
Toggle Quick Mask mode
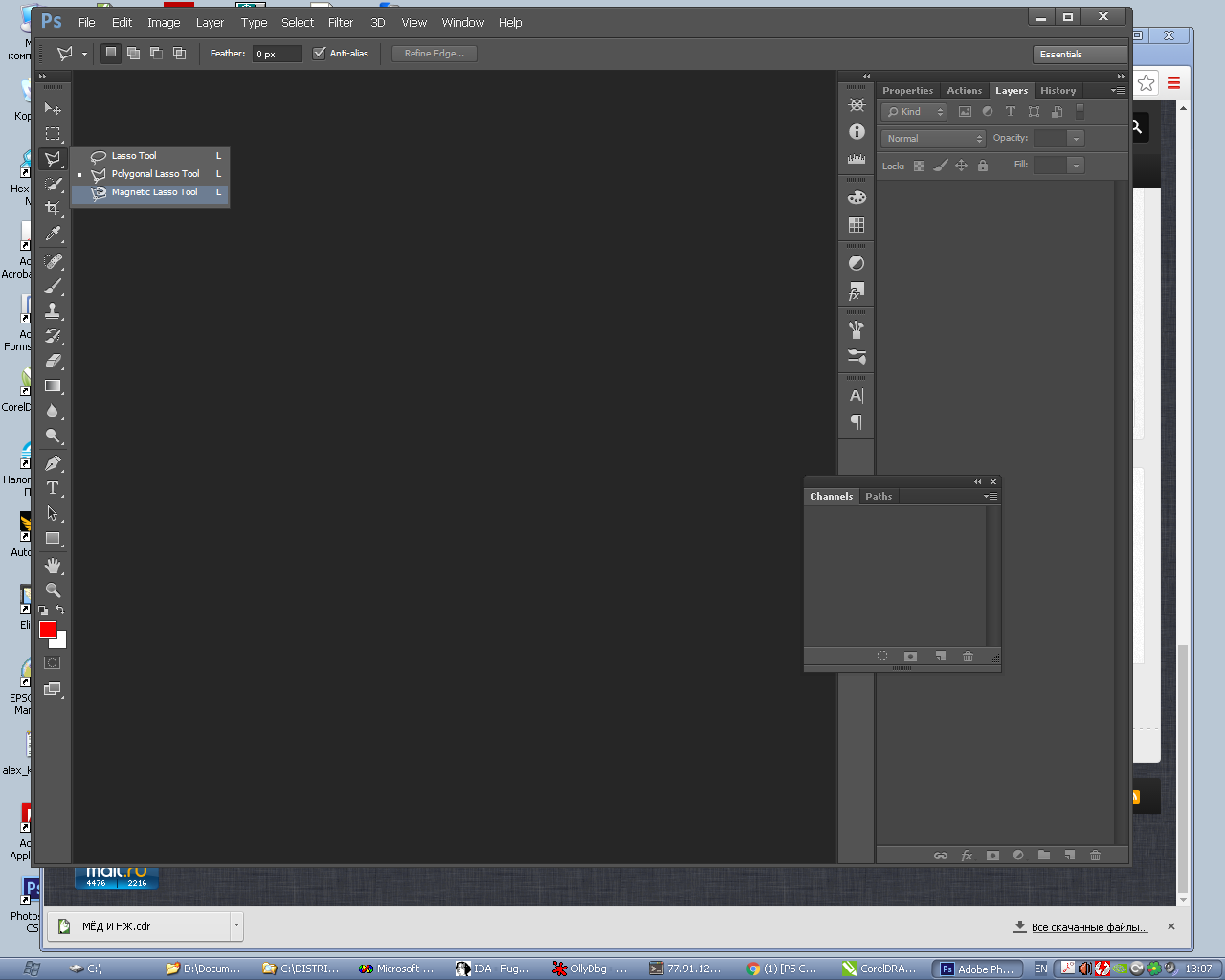(53, 662)
